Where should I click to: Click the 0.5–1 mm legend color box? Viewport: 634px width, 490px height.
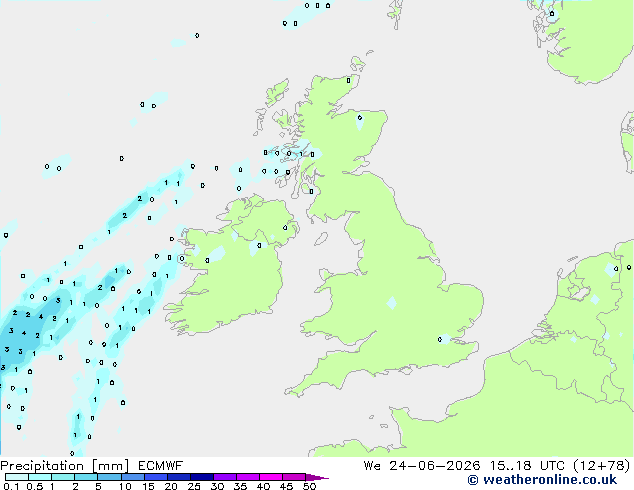click(40, 477)
